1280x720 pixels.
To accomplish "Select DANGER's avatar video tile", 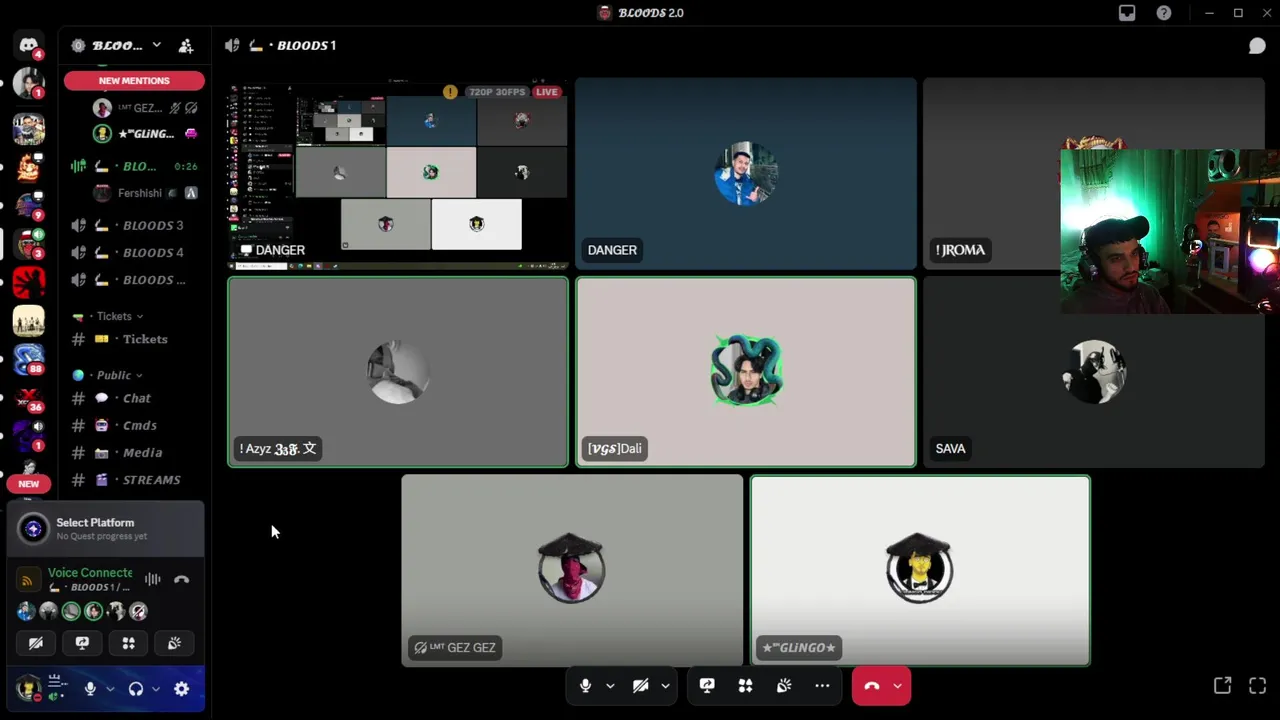I will (746, 174).
